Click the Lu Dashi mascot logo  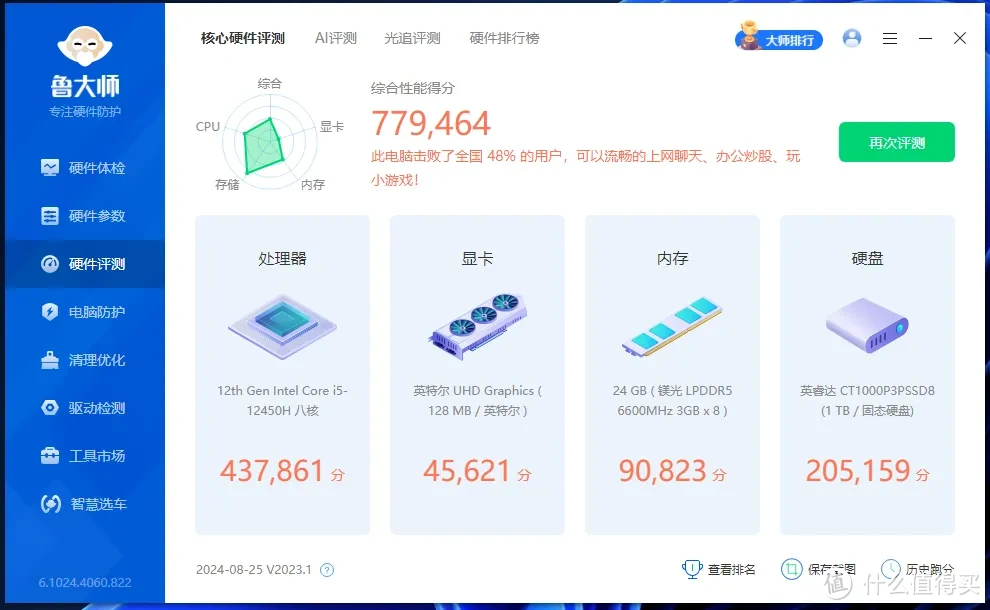tap(85, 46)
